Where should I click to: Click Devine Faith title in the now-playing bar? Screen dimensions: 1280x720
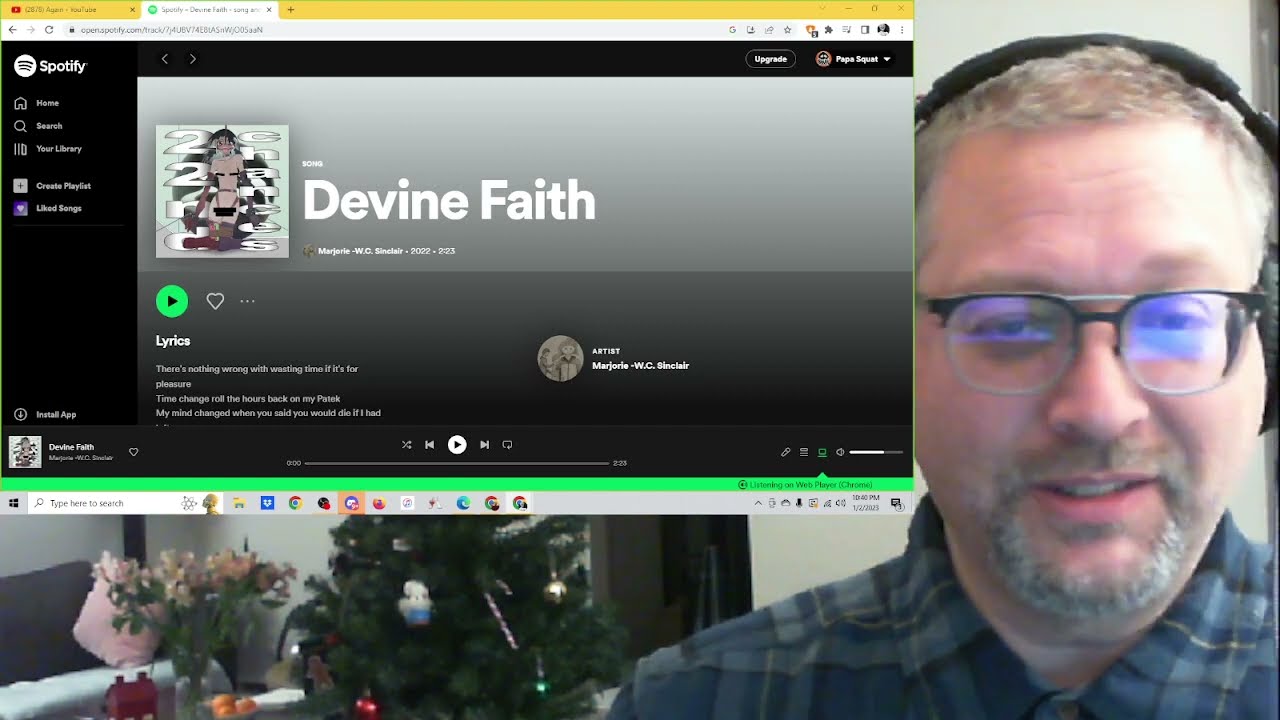71,447
